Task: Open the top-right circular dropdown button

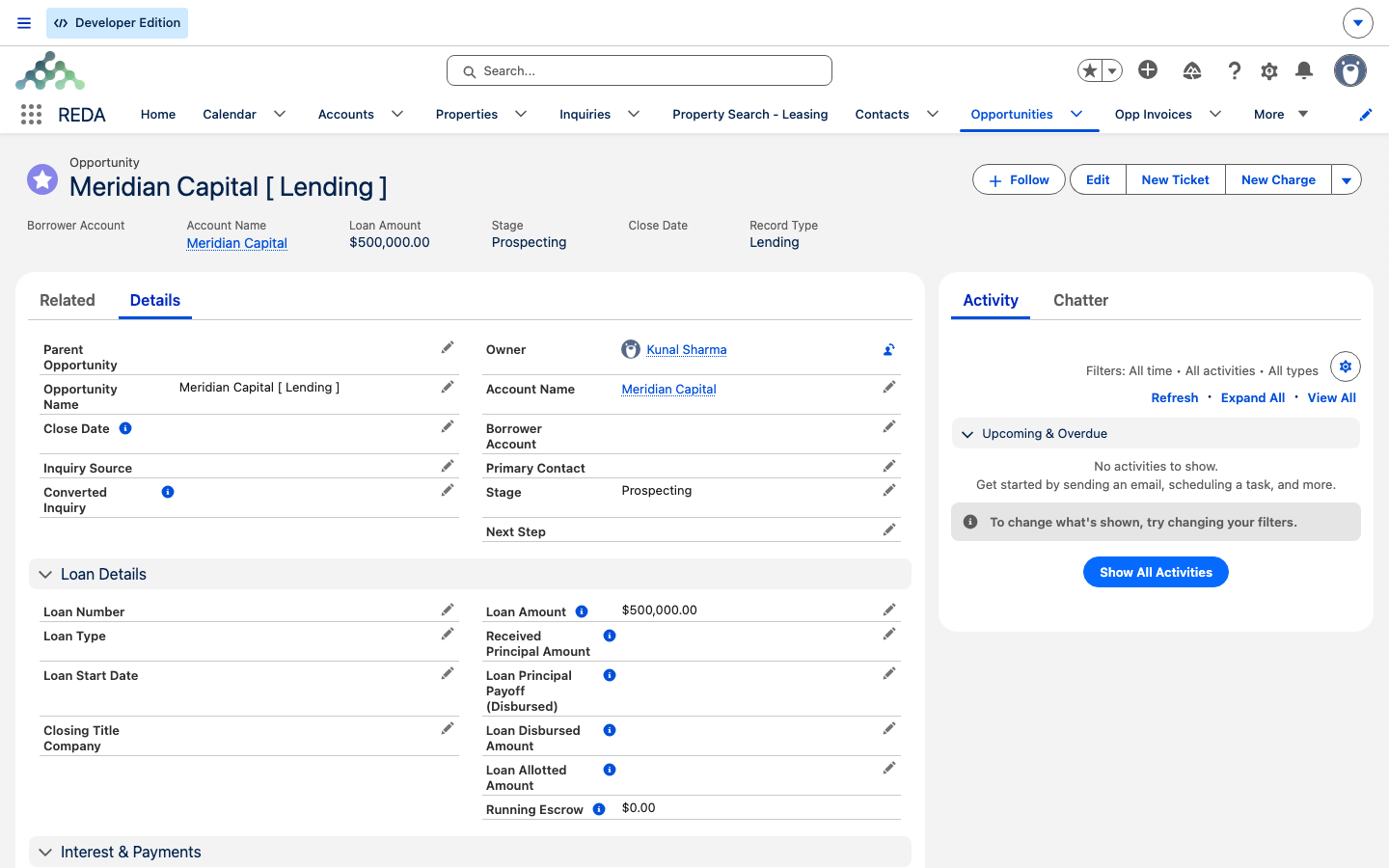Action: click(1358, 23)
